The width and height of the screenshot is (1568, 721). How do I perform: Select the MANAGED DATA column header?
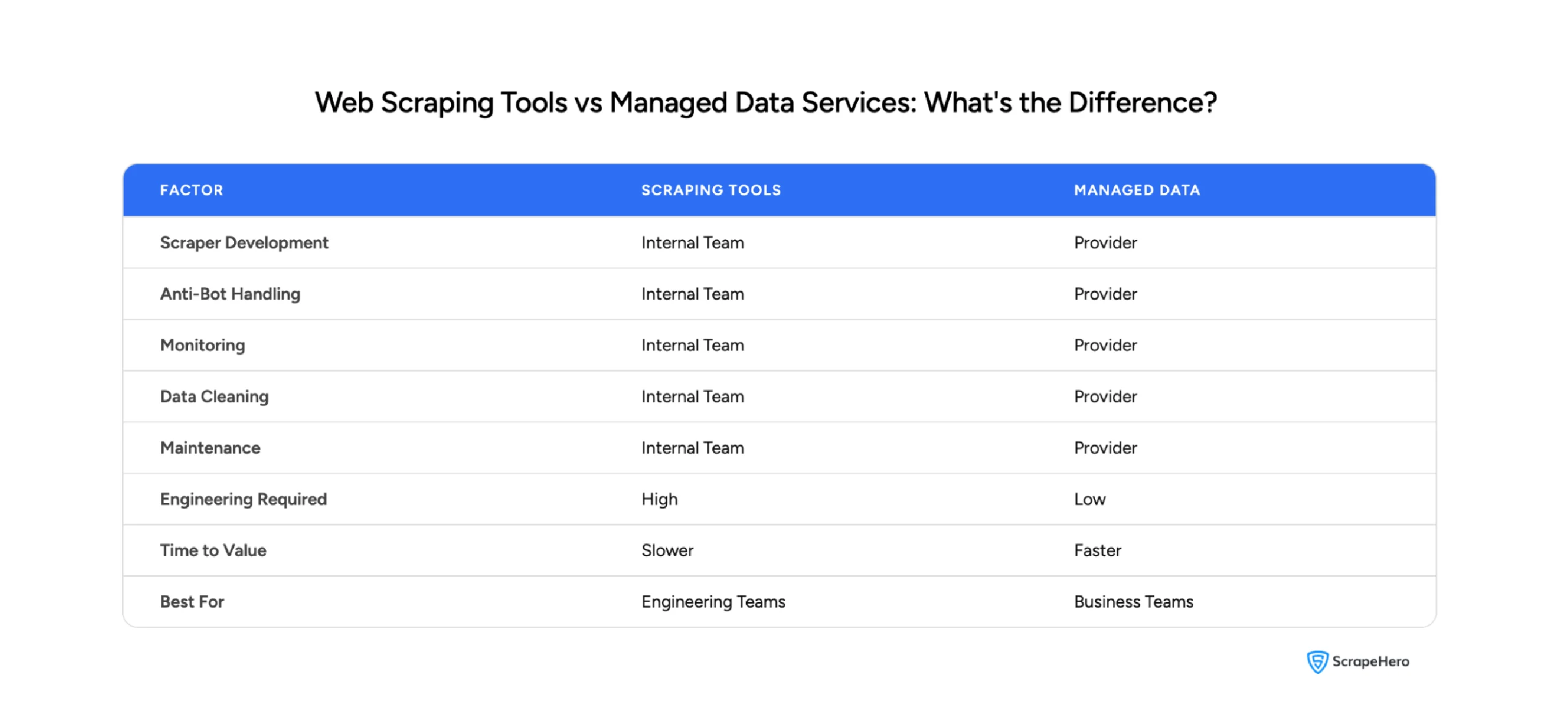pos(1136,190)
